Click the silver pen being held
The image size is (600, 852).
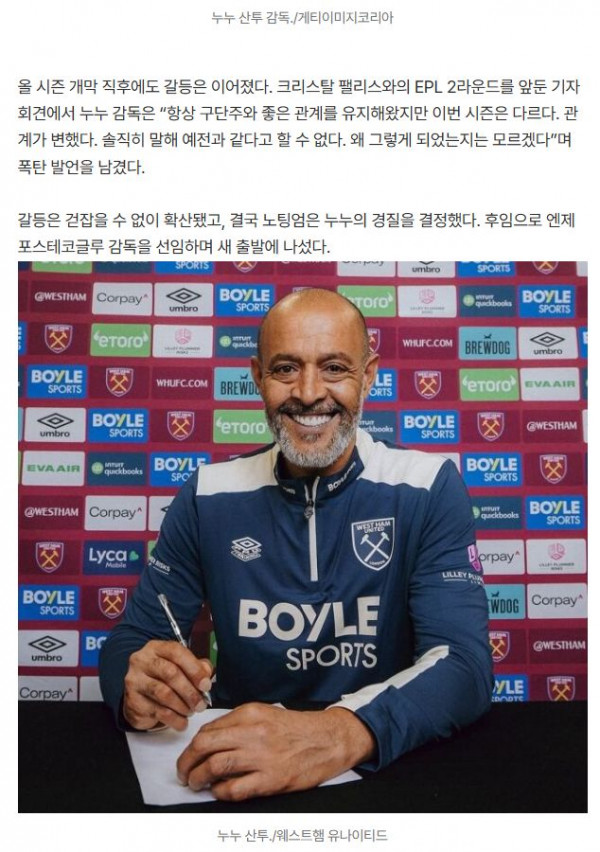coord(184,649)
